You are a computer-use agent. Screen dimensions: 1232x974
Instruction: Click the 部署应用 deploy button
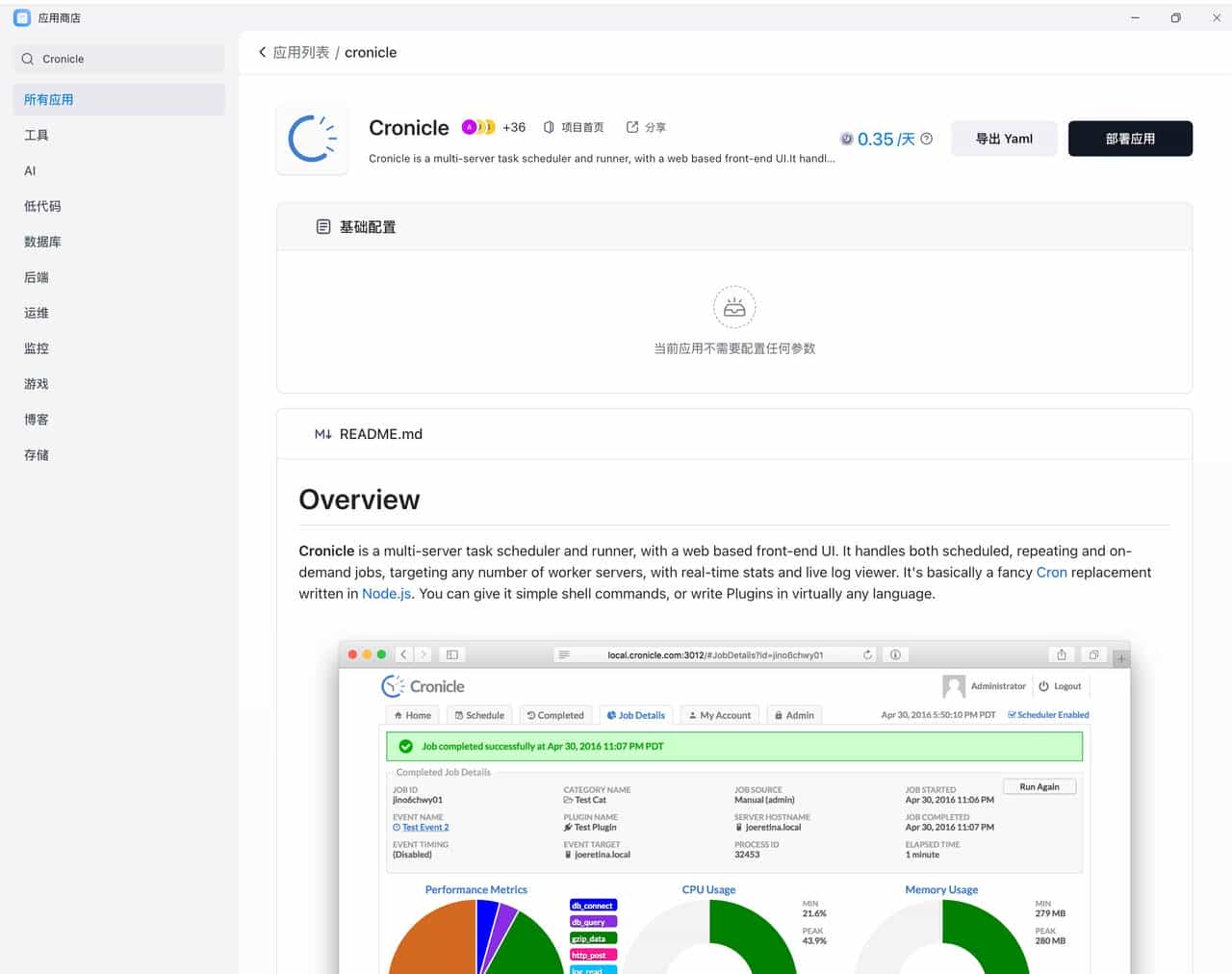point(1130,139)
